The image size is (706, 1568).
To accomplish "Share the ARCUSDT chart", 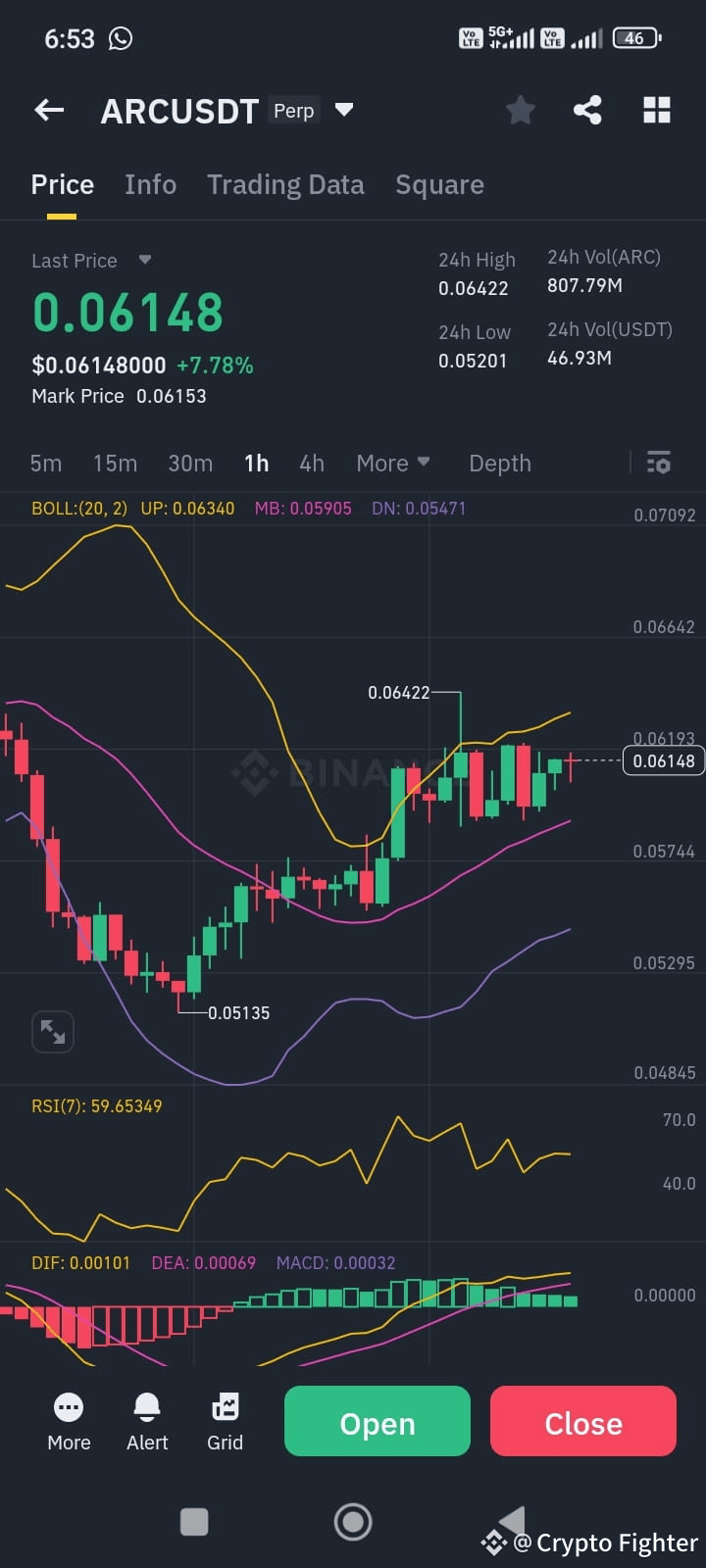I will pyautogui.click(x=587, y=110).
